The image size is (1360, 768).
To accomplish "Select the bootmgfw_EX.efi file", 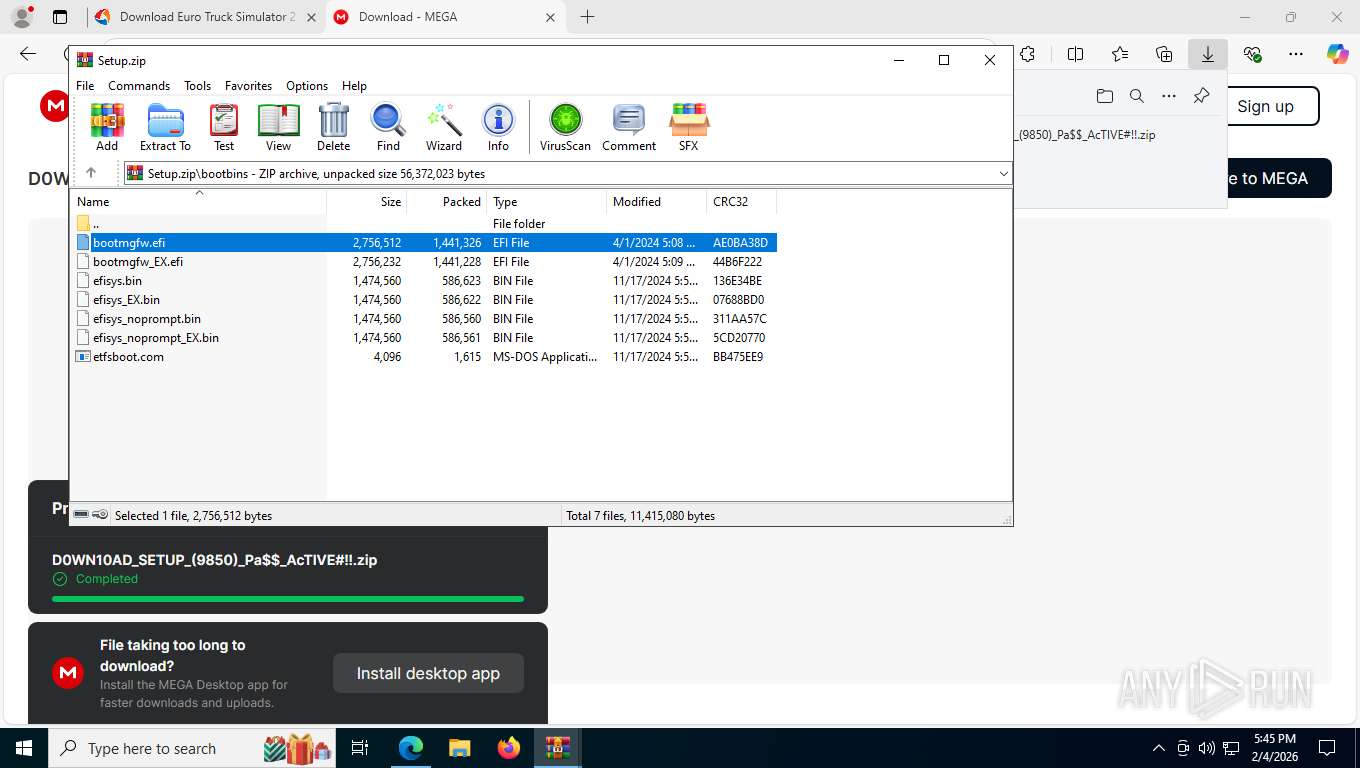I will point(426,262).
